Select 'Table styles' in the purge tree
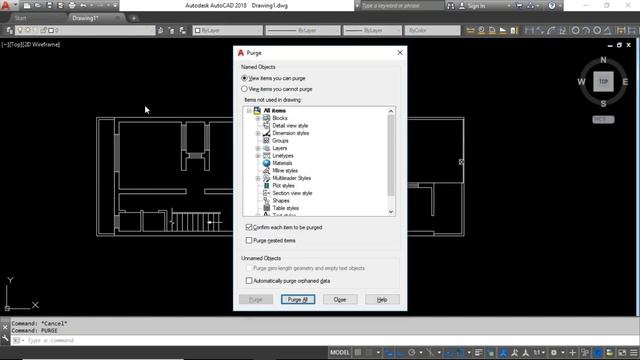This screenshot has height=360, width=640. coord(285,208)
